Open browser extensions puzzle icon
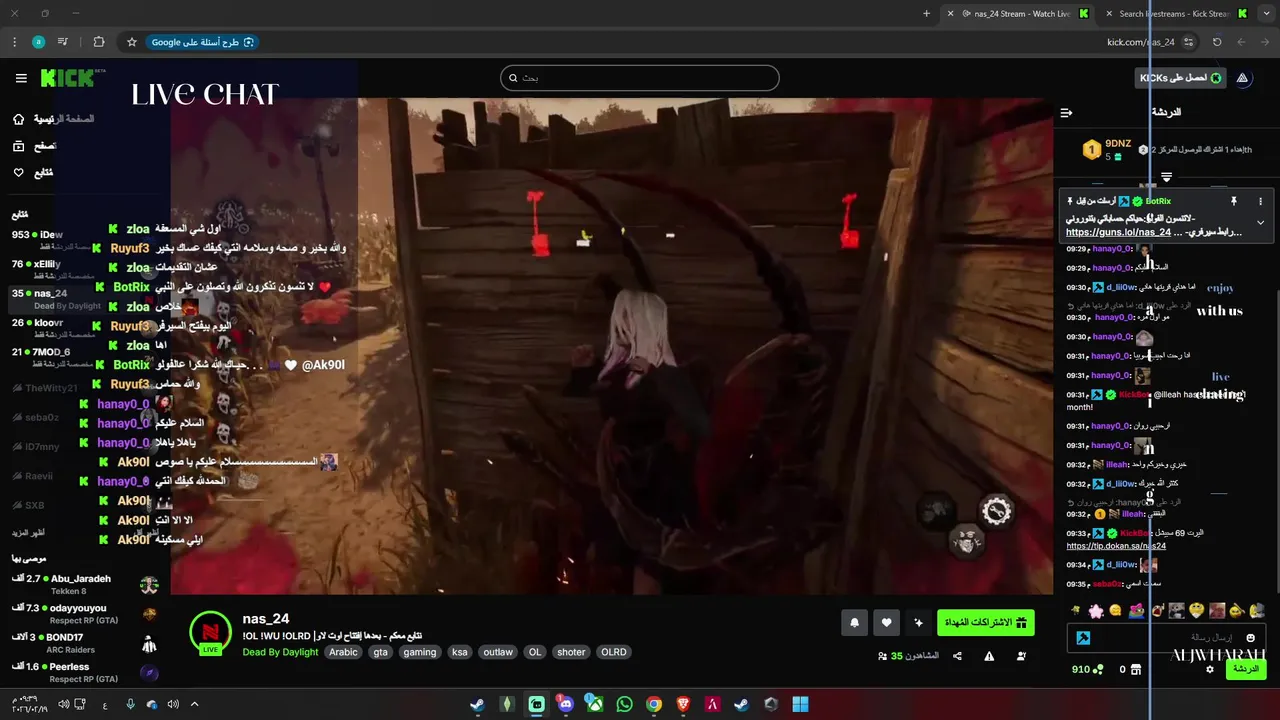Image resolution: width=1280 pixels, height=720 pixels. [x=98, y=42]
